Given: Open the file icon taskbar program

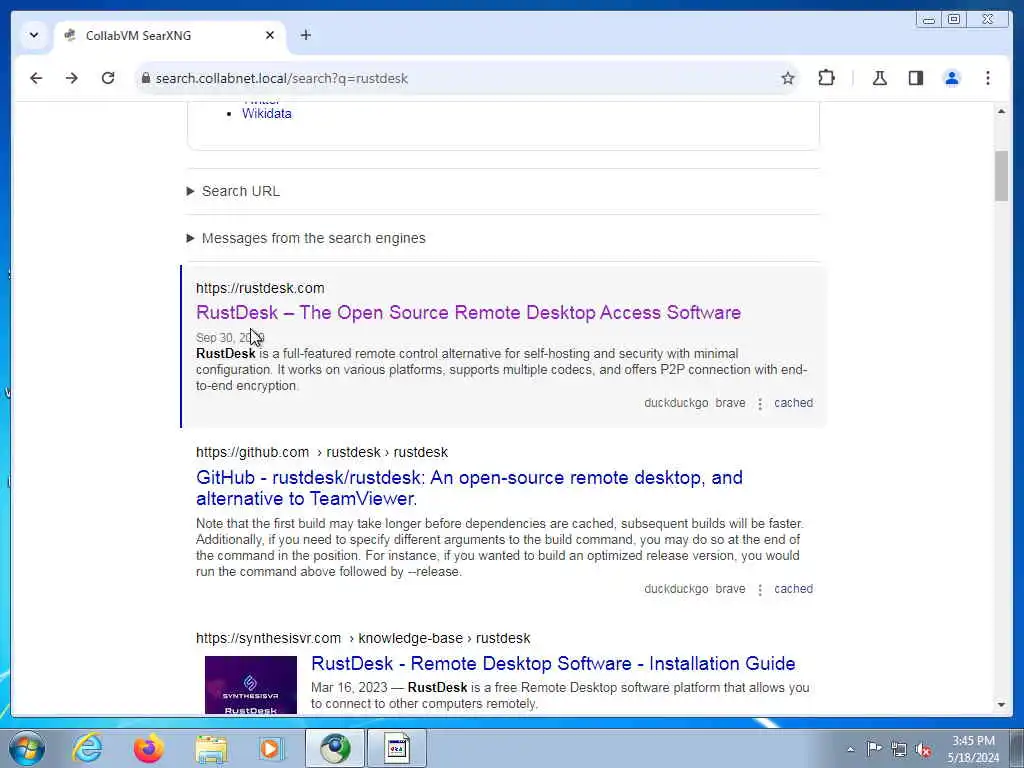Looking at the screenshot, I should [x=396, y=748].
